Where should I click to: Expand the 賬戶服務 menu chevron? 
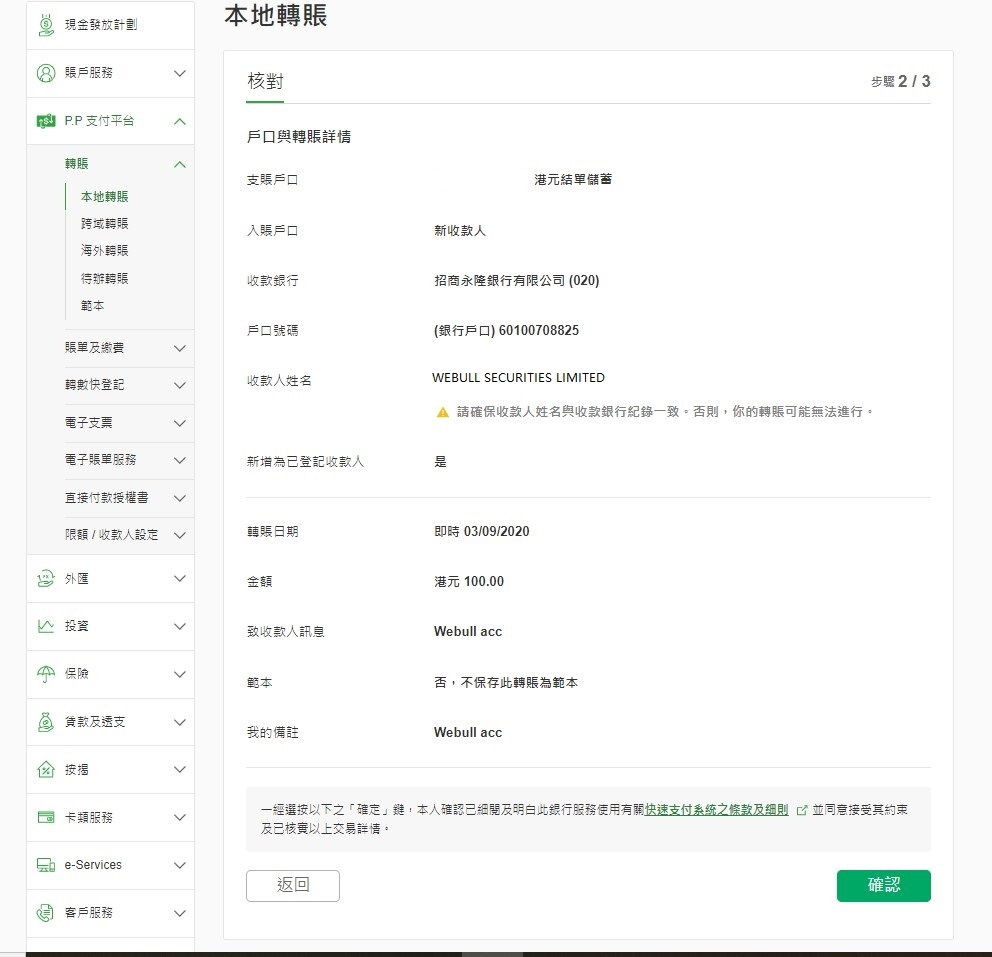click(180, 73)
